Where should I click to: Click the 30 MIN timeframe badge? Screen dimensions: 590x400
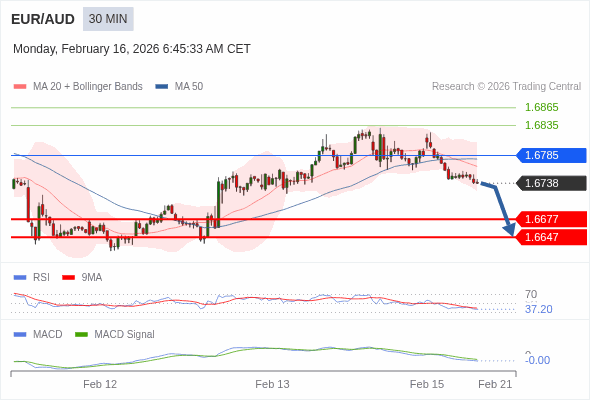tap(108, 19)
